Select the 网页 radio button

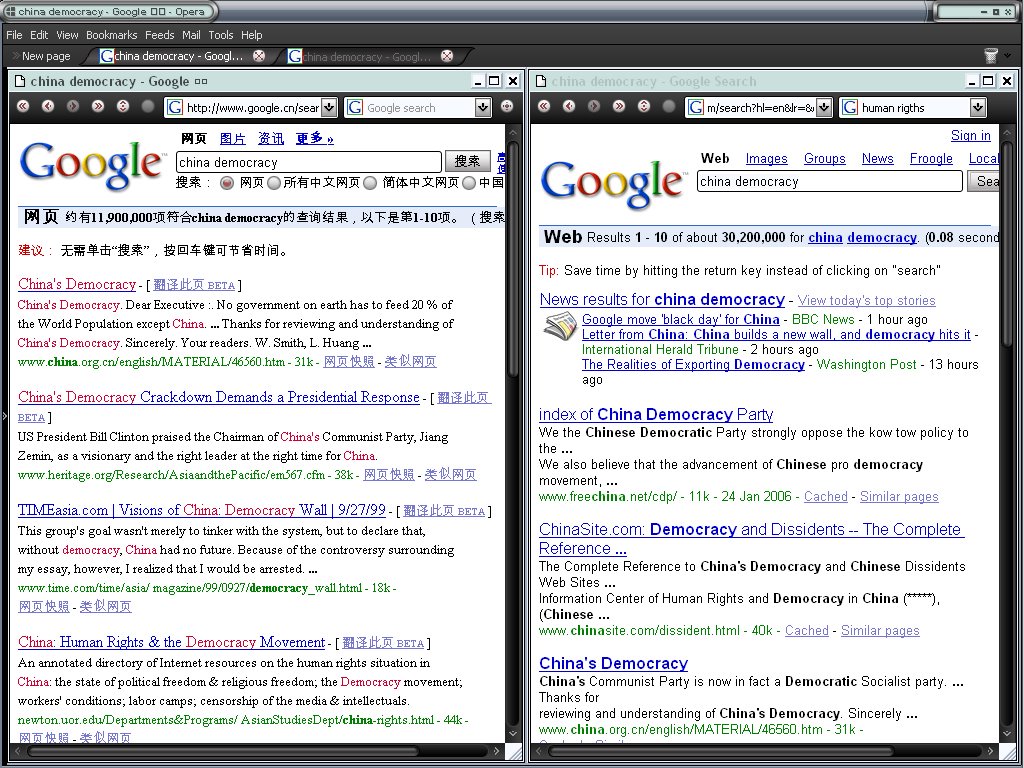coord(227,183)
